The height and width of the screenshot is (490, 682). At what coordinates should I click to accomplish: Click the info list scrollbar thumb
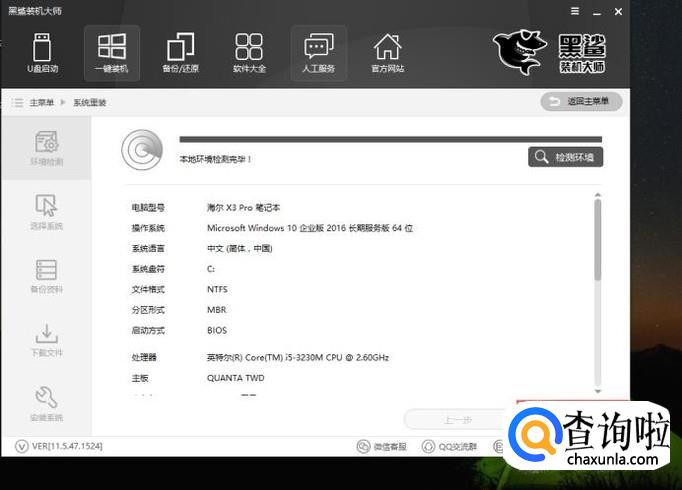pyautogui.click(x=598, y=240)
